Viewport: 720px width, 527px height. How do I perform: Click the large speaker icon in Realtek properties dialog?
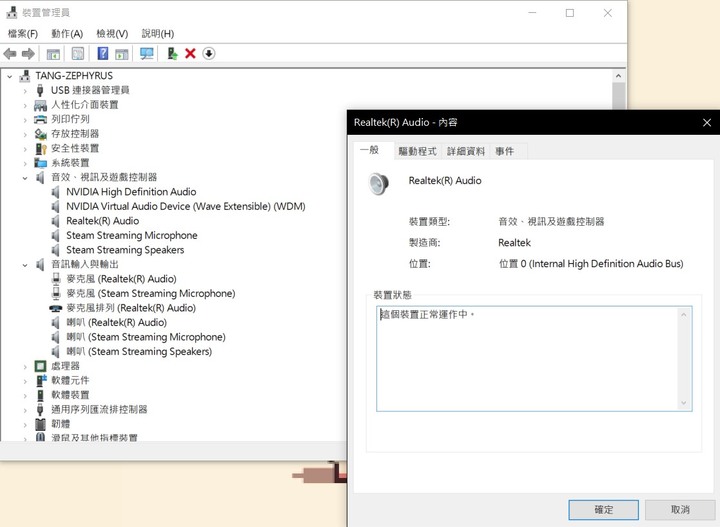(x=378, y=184)
